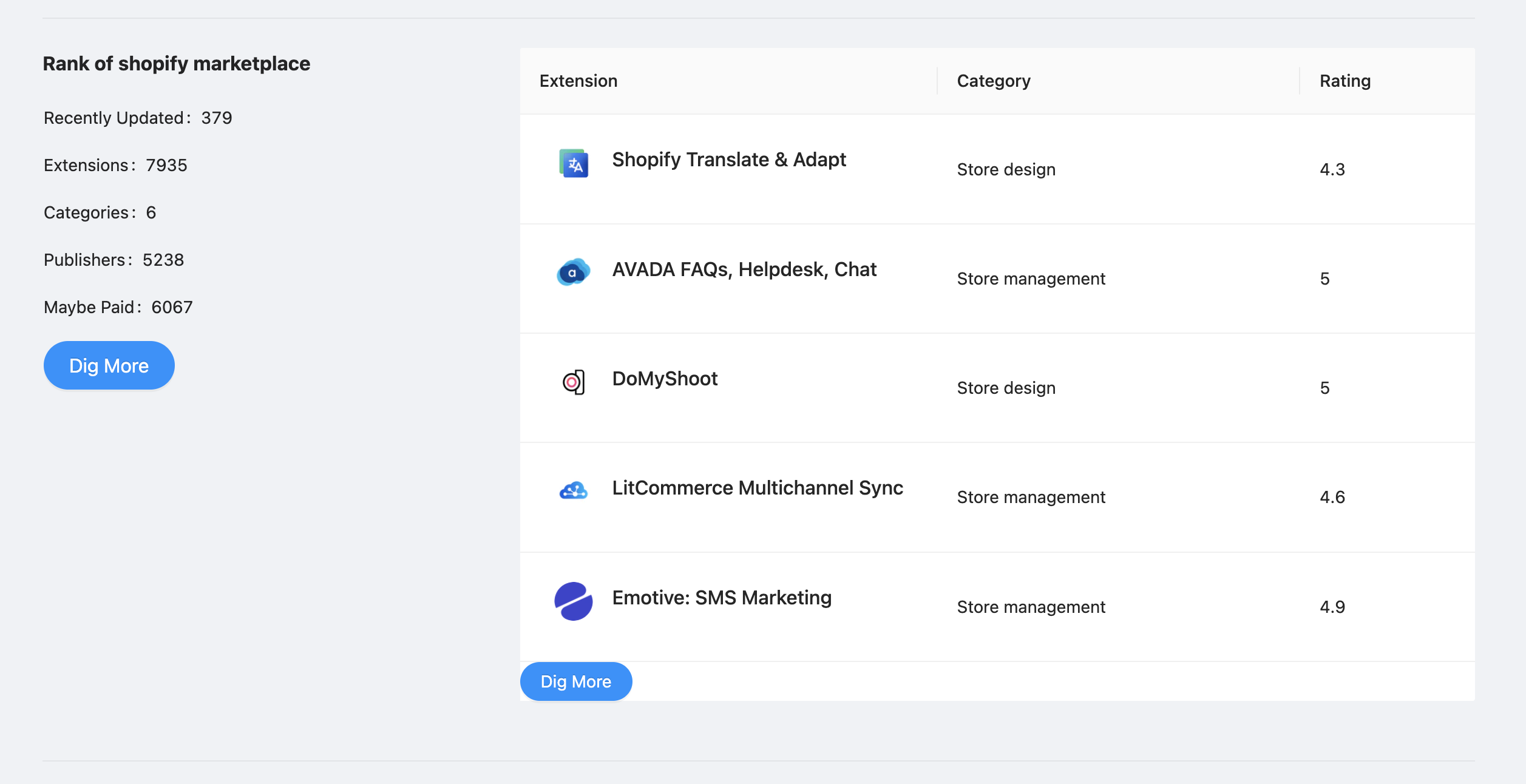Click the LitCommerce cloud icon
This screenshot has width=1526, height=784.
pos(573,491)
